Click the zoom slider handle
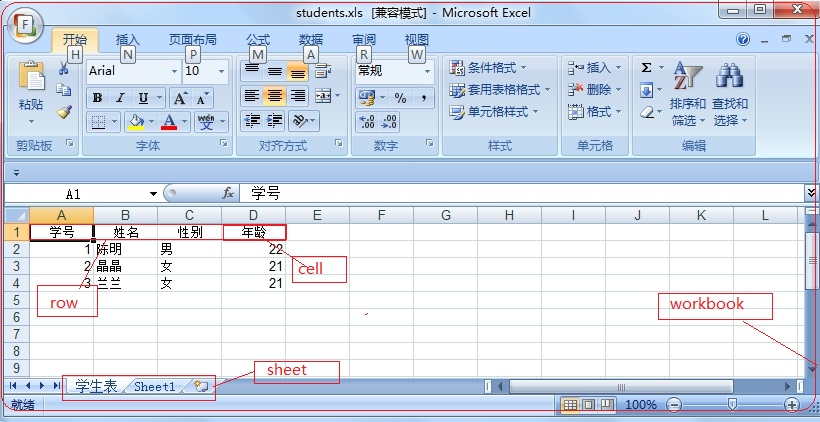 [x=733, y=404]
